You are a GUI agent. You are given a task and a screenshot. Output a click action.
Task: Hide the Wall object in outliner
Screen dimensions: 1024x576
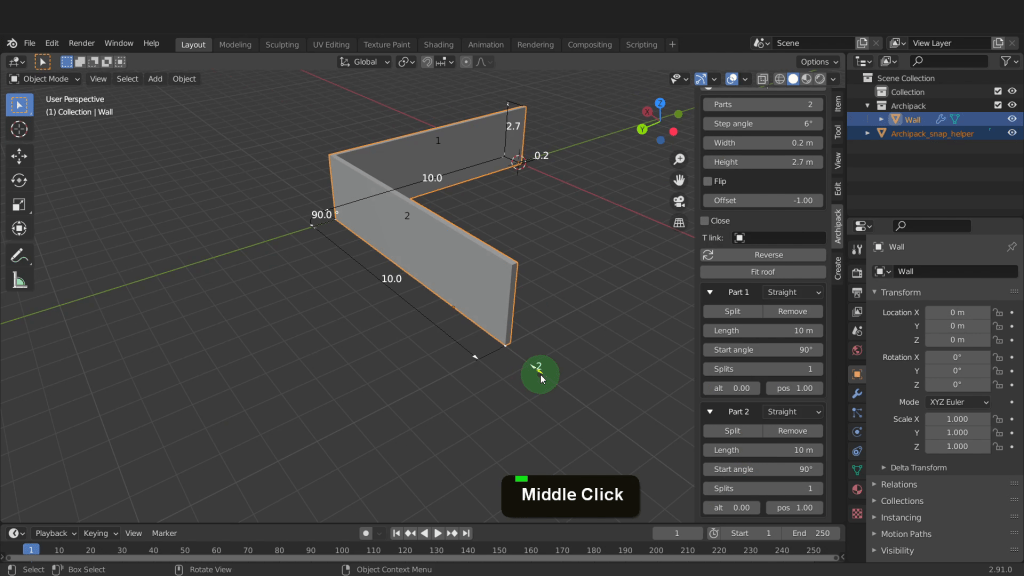coord(1012,119)
